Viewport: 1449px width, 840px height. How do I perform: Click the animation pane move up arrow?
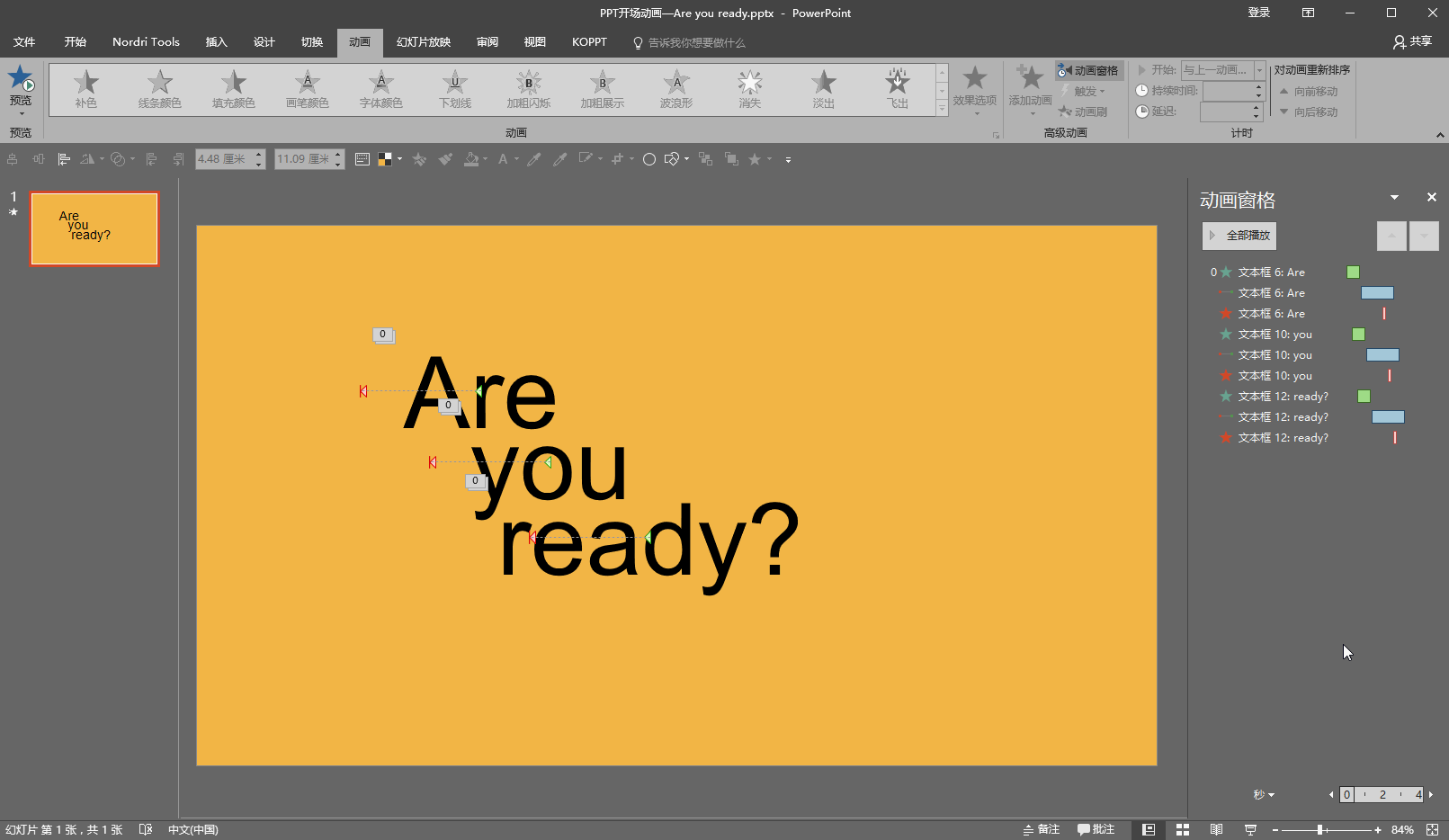click(1391, 236)
